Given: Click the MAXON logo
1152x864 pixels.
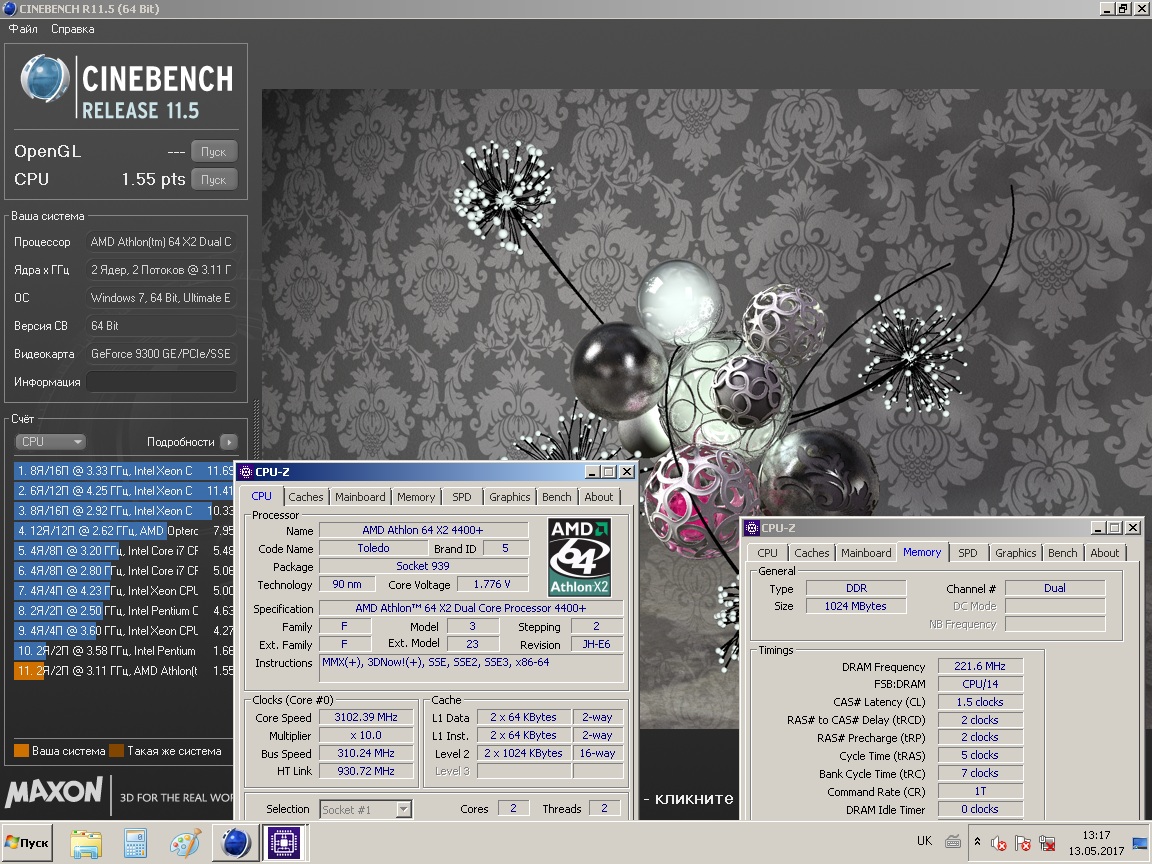Looking at the screenshot, I should pos(54,791).
